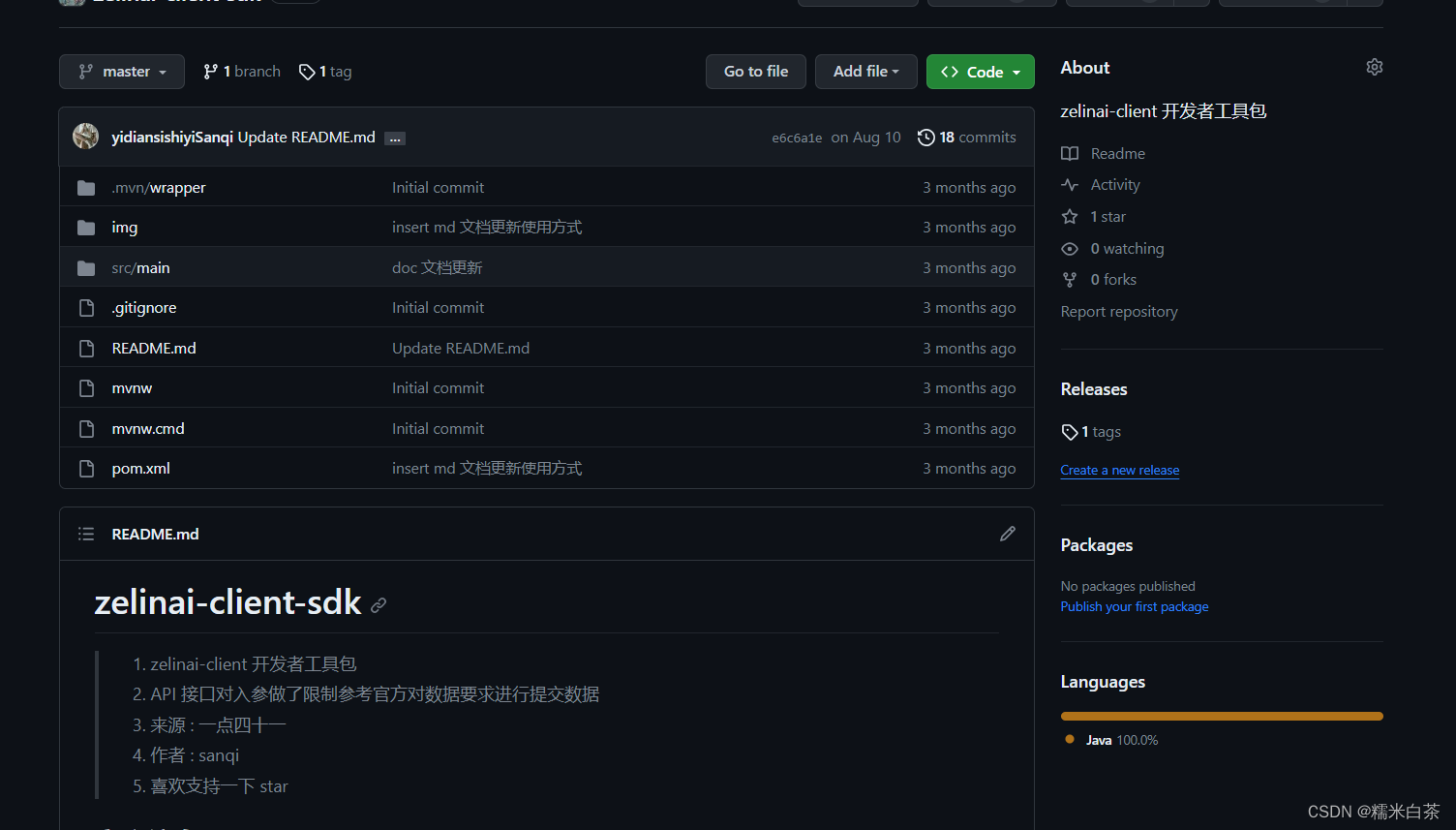Copy anchor link beside zelinai-client-sdk heading
Screen dimensions: 1456x830
tap(379, 604)
